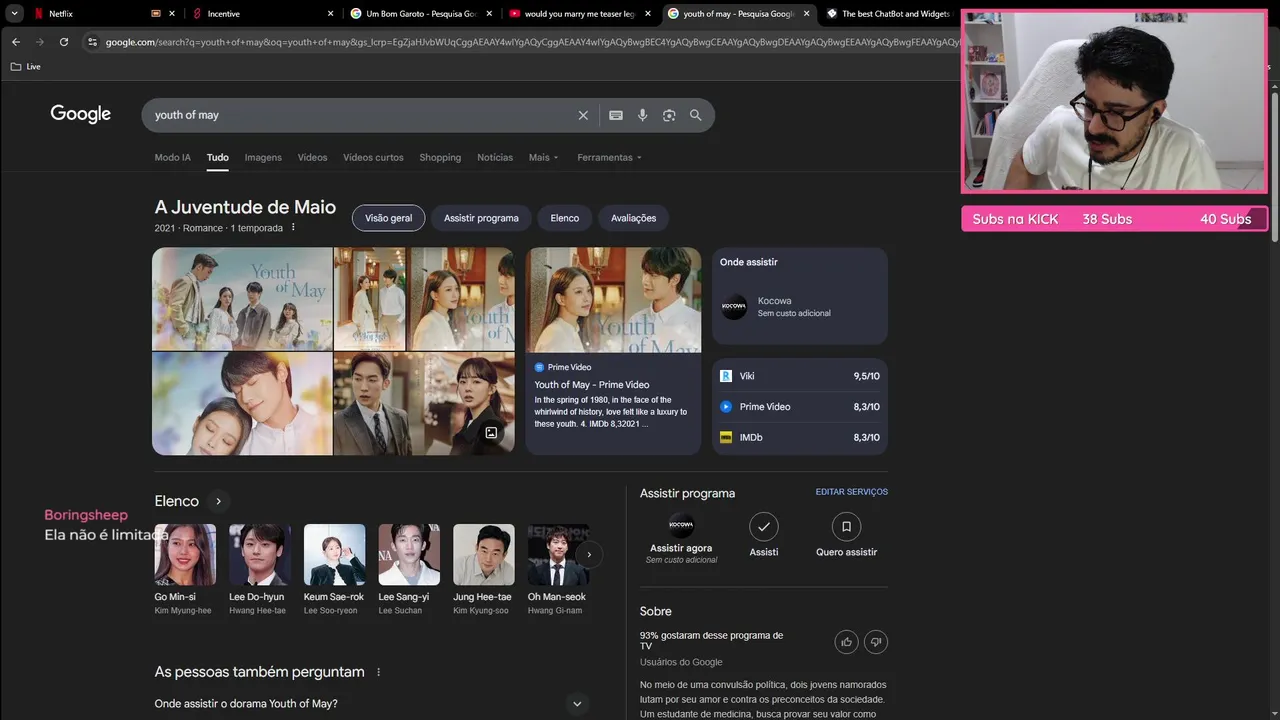The width and height of the screenshot is (1280, 720).
Task: Open the Mais dropdown in search filters
Action: (x=543, y=157)
